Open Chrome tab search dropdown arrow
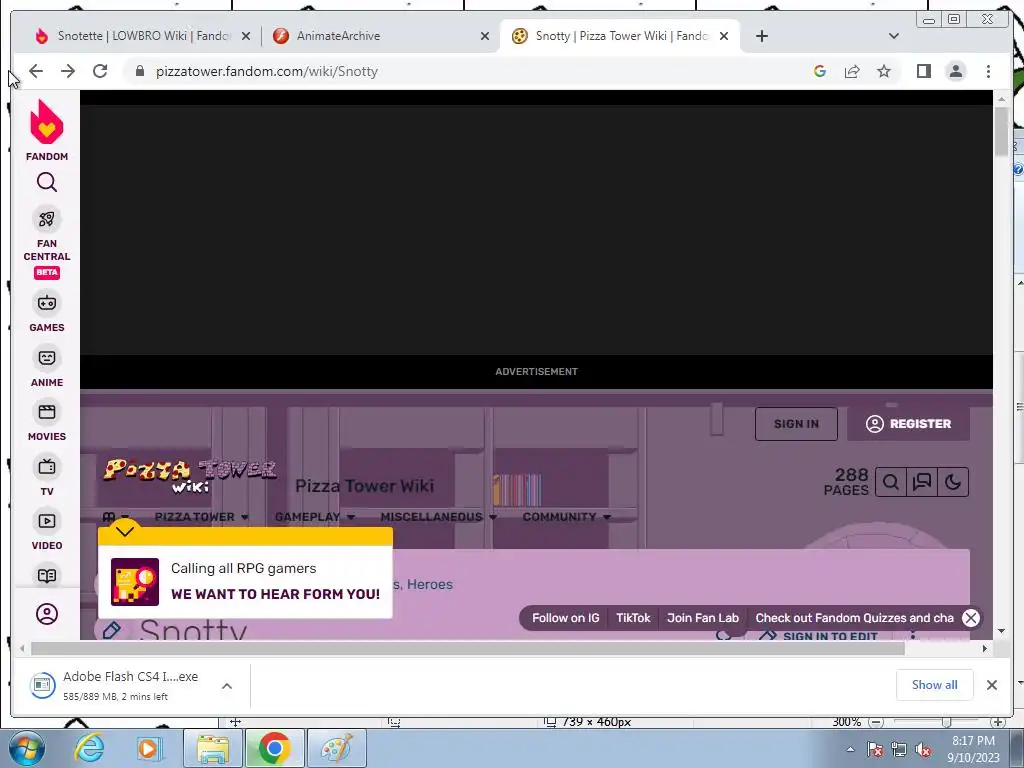The height and width of the screenshot is (768, 1024). (893, 36)
